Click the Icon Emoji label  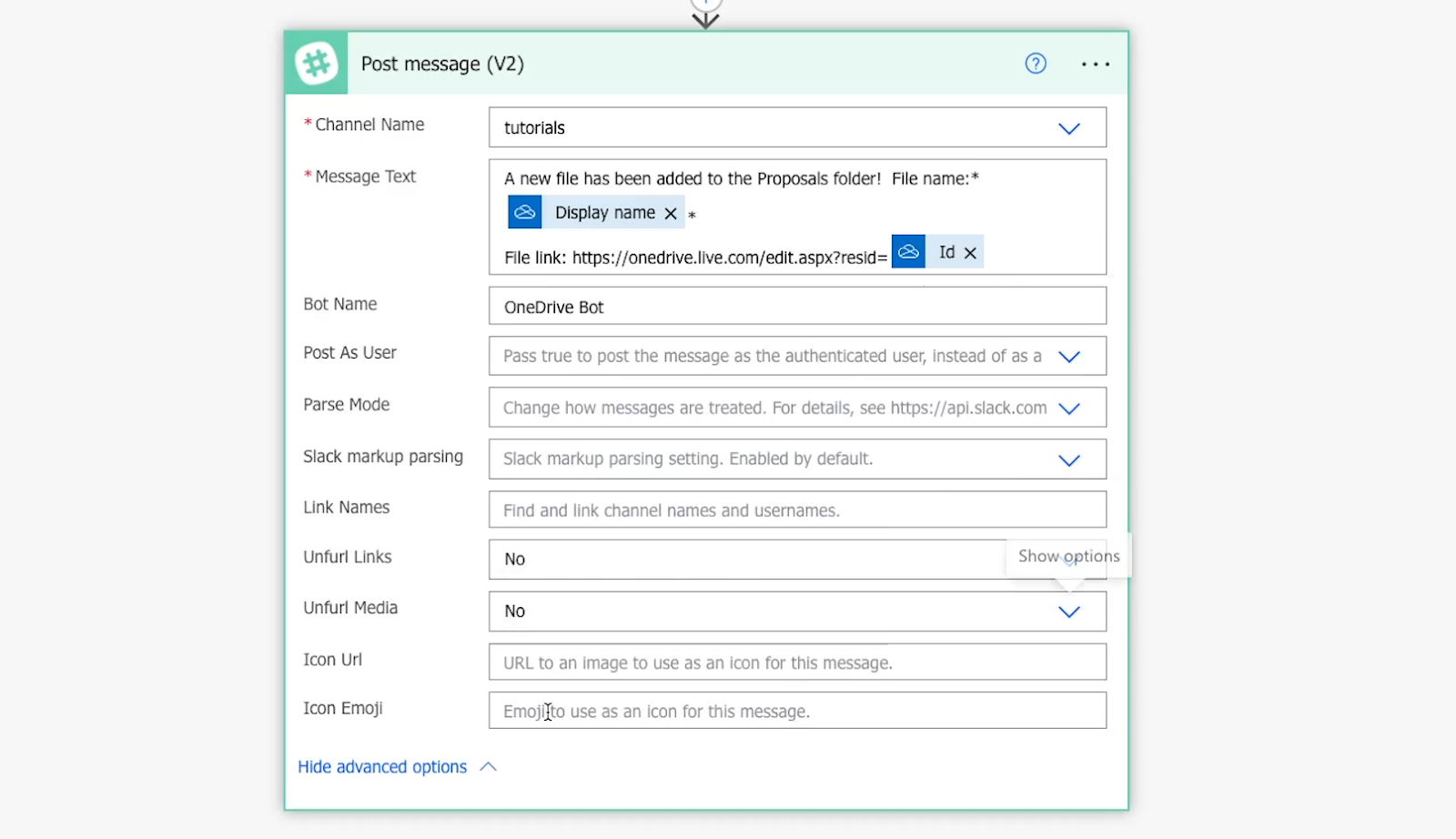(x=343, y=708)
